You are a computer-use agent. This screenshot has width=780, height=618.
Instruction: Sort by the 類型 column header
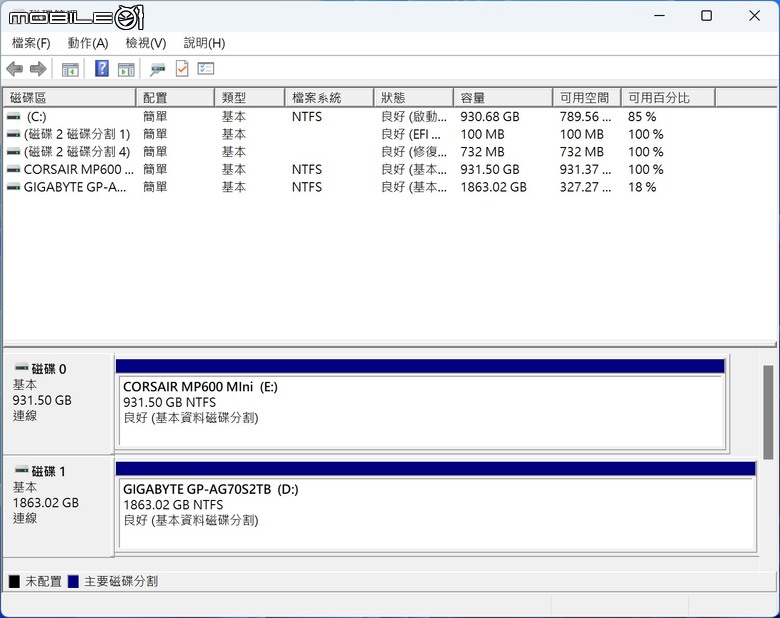pos(250,98)
